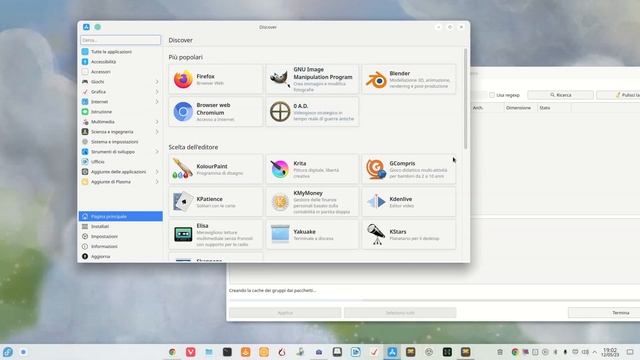Screen dimensions: 640x360
Task: Select the Accessibilità category
Action: pos(121,62)
